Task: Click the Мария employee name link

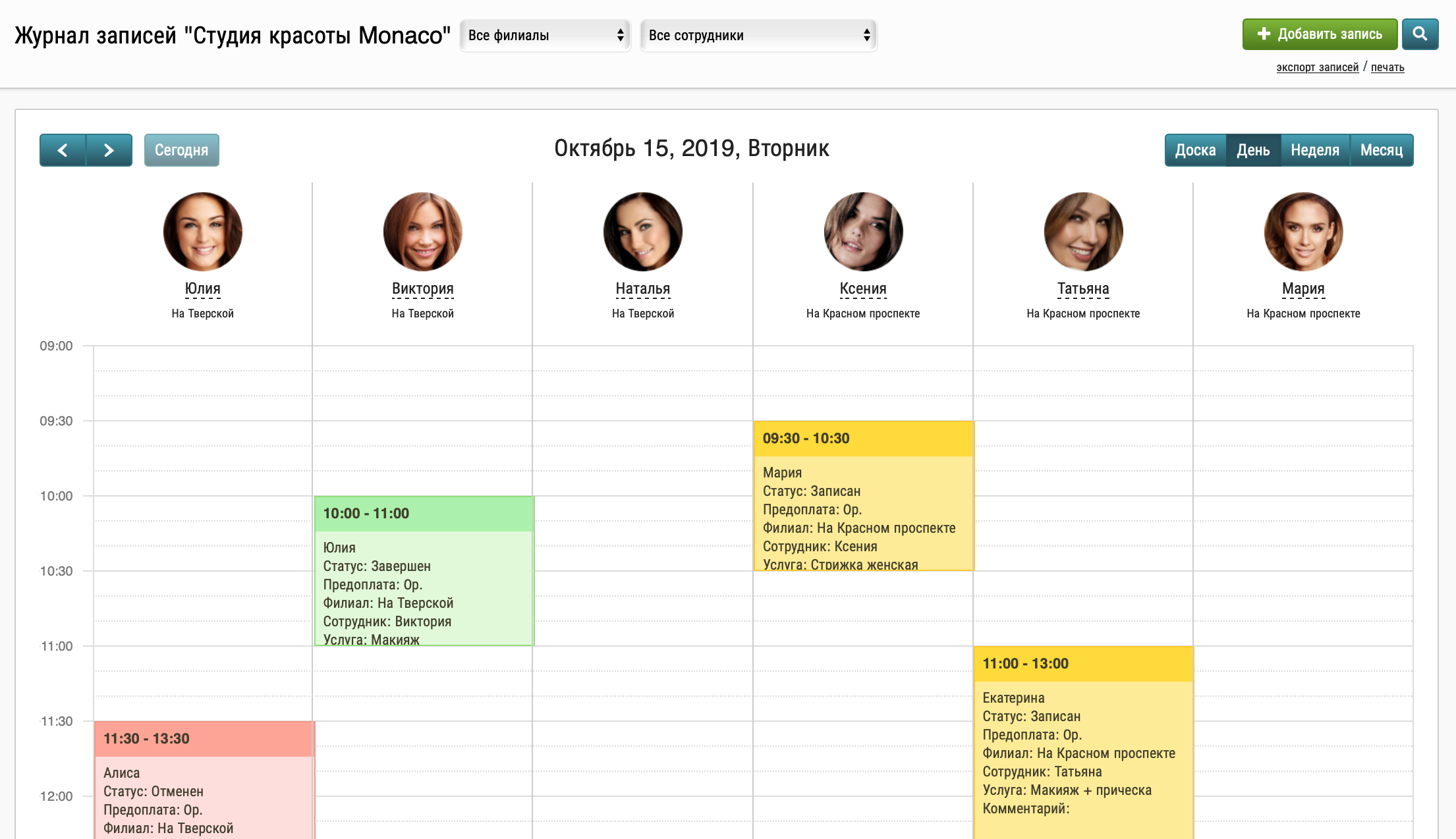Action: [x=1302, y=288]
